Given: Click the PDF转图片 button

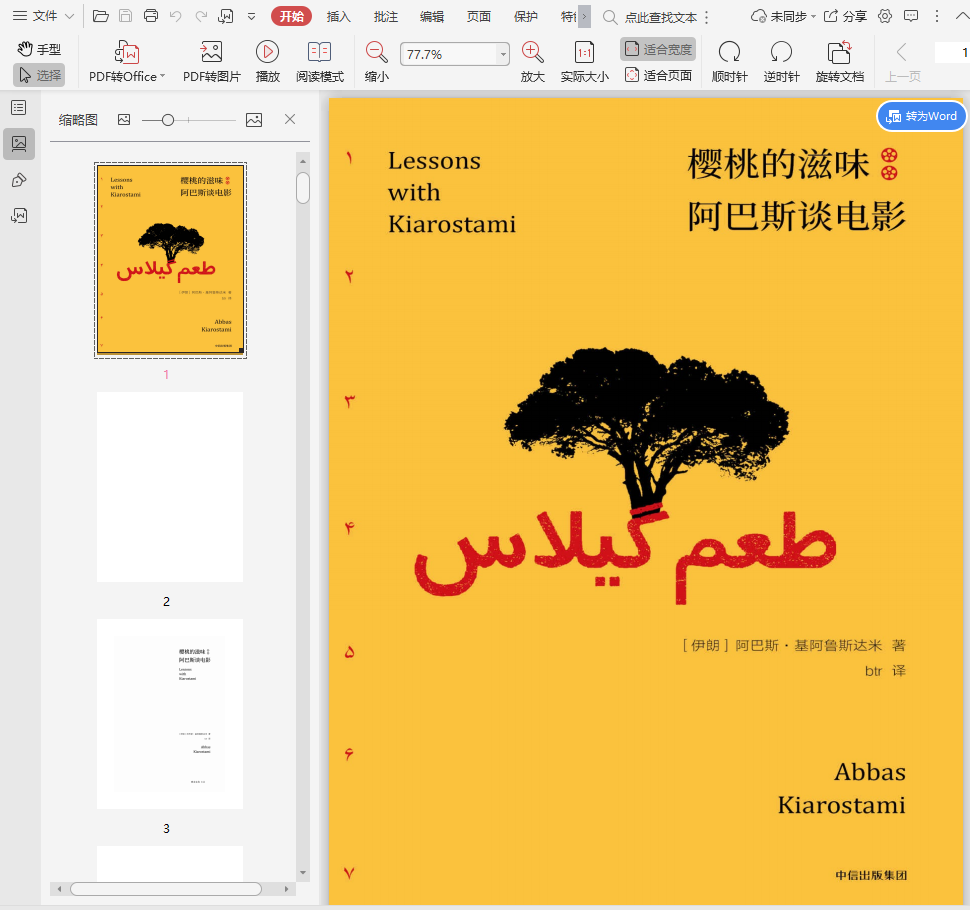Looking at the screenshot, I should [212, 61].
